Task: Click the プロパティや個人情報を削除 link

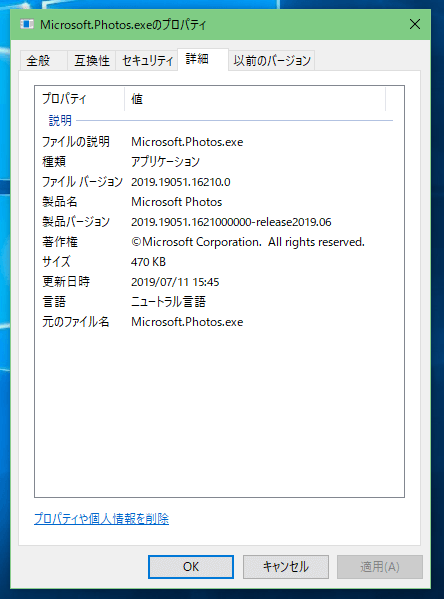Action: 101,518
